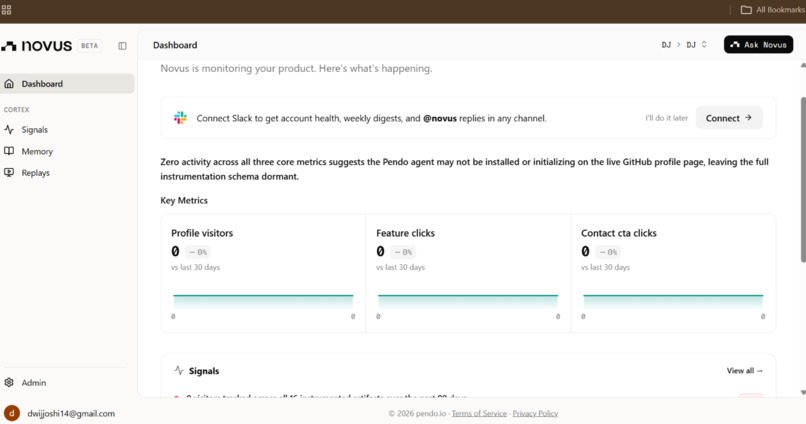Screen dimensions: 806x424
Task: Click the Dashboard page title in header
Action: (175, 45)
